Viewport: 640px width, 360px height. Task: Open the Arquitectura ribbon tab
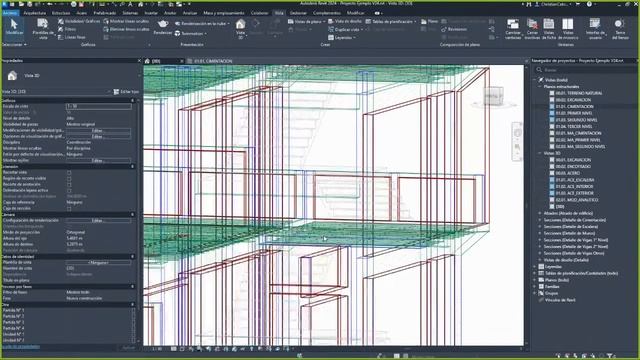click(35, 13)
